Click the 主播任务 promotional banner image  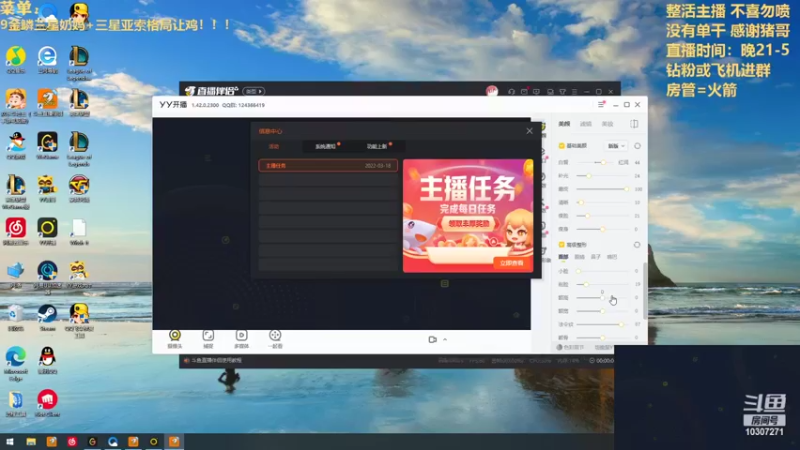pyautogui.click(x=468, y=215)
